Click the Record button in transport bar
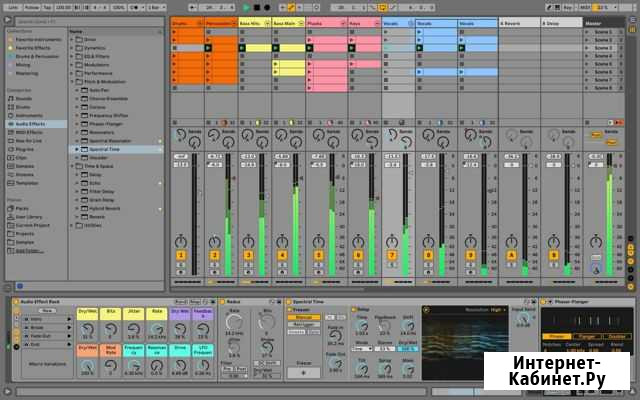 [x=266, y=7]
